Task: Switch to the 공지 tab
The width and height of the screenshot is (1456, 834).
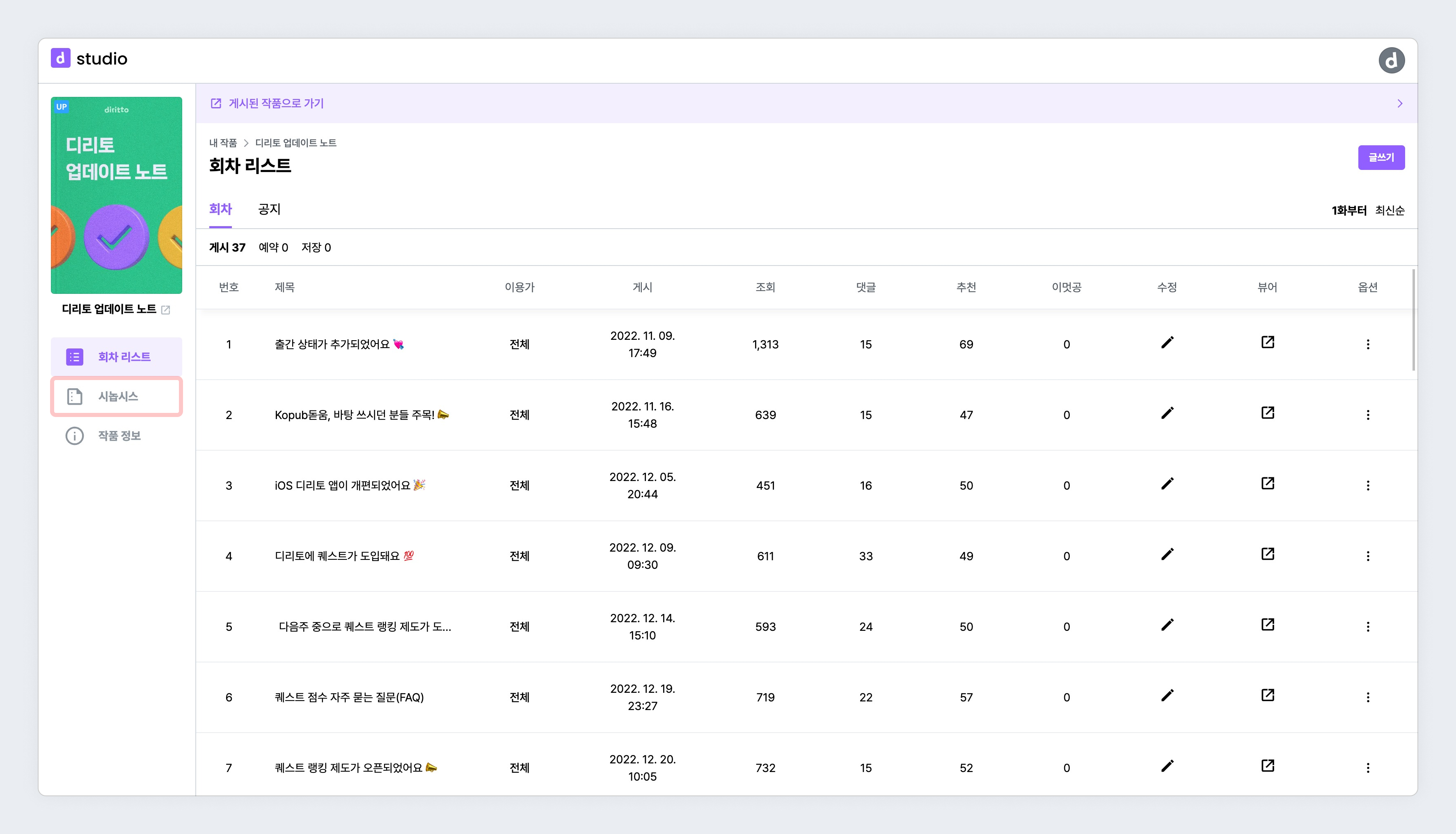Action: (x=269, y=209)
